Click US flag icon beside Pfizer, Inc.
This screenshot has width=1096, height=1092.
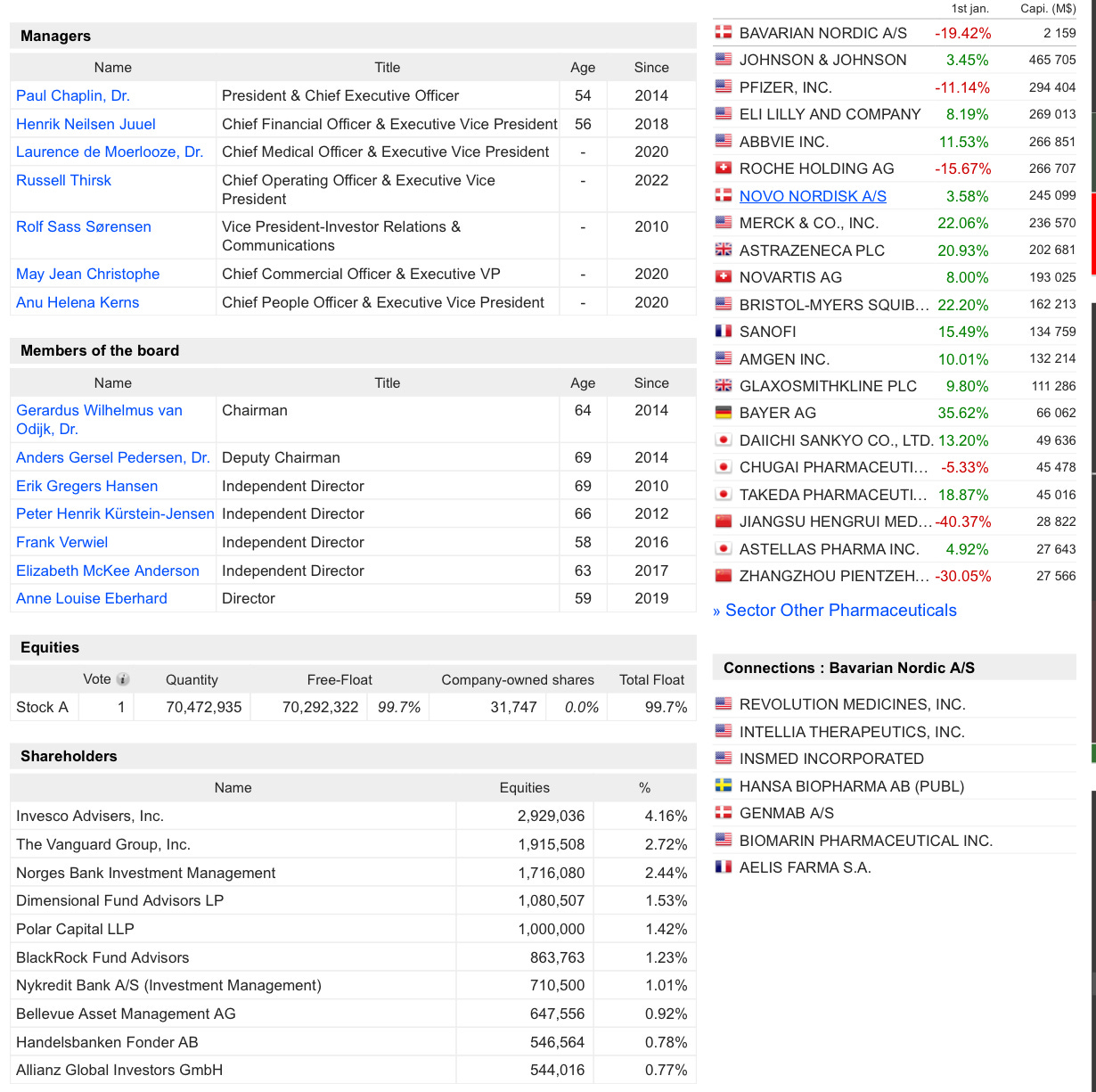[x=724, y=87]
